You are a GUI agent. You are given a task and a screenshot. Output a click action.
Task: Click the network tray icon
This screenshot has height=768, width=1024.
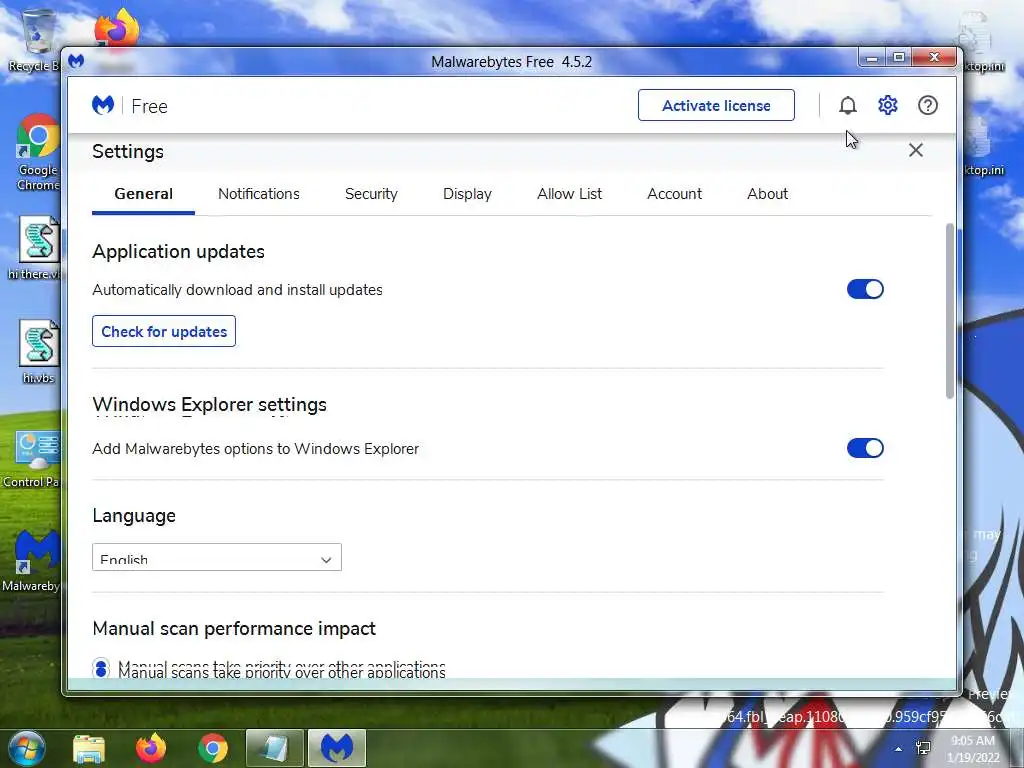[923, 748]
